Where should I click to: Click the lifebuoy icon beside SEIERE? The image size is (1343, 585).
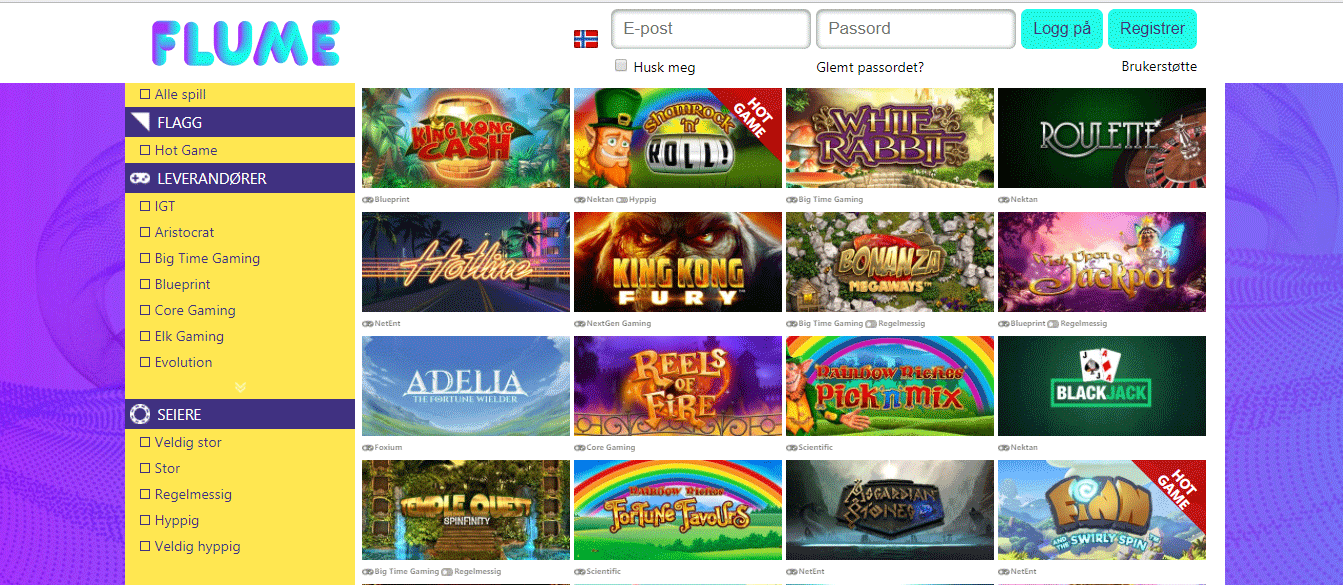(x=141, y=414)
